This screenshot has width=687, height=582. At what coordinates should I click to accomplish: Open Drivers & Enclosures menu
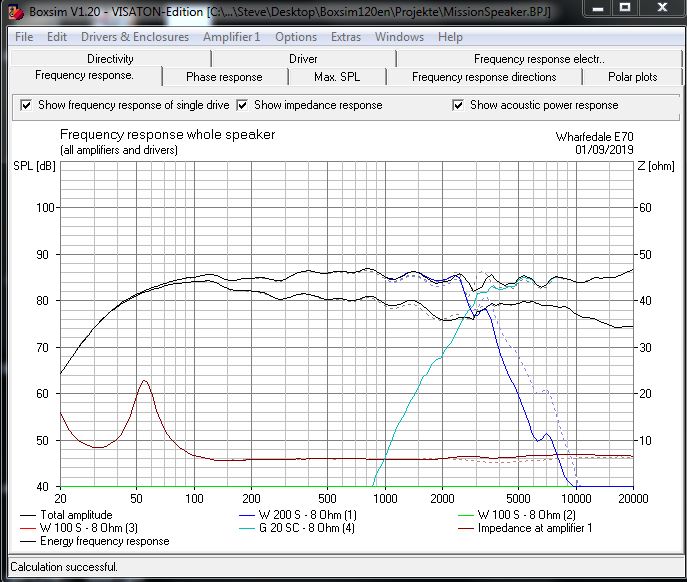pyautogui.click(x=135, y=37)
